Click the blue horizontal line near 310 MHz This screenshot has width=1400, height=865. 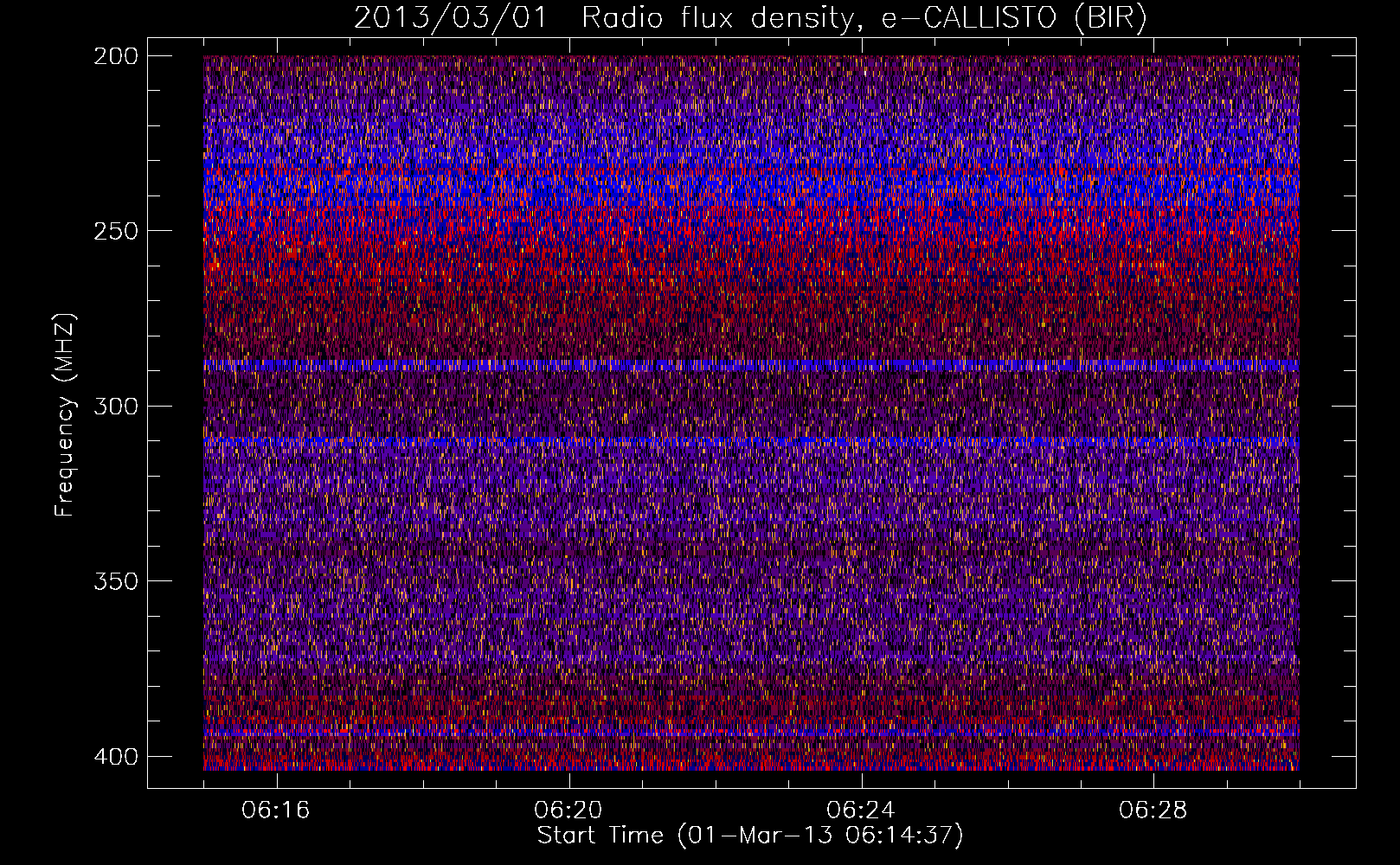pyautogui.click(x=751, y=441)
